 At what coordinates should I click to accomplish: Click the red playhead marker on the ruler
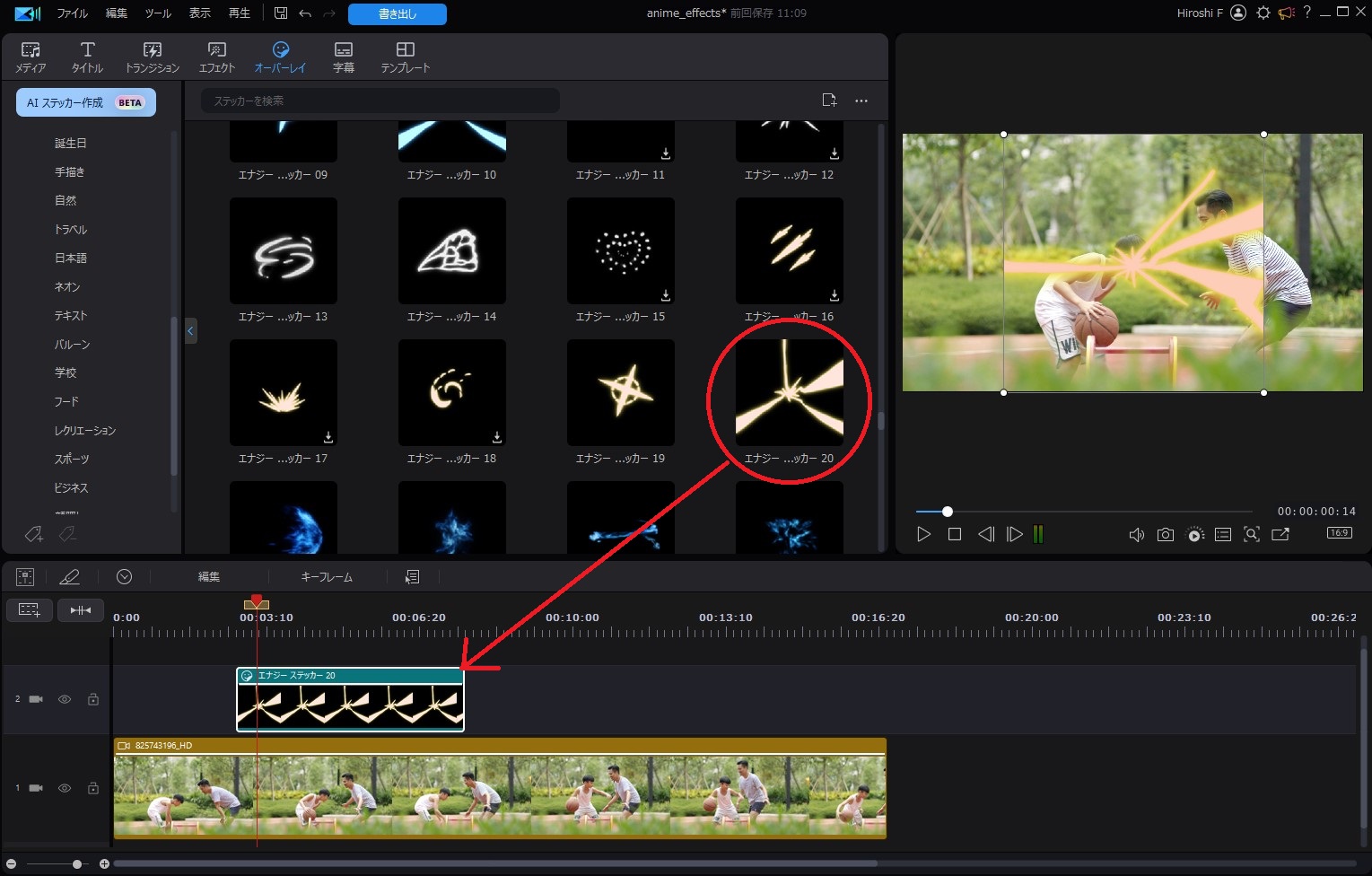[x=257, y=601]
